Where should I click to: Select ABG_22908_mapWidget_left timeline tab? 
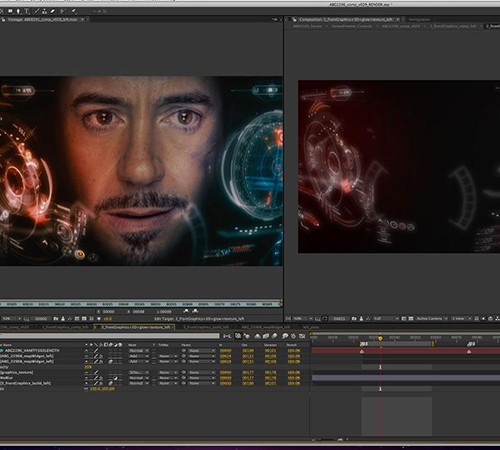point(265,328)
